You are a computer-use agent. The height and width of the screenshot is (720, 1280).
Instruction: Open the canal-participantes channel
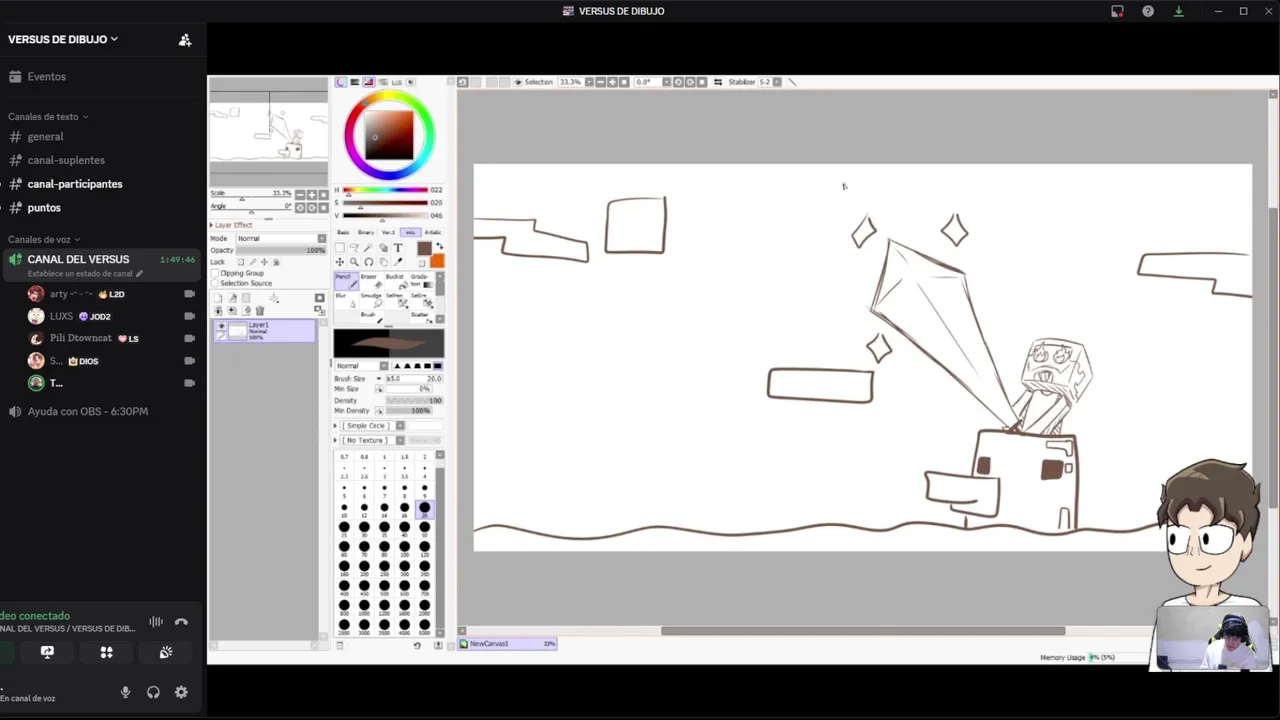pos(75,184)
